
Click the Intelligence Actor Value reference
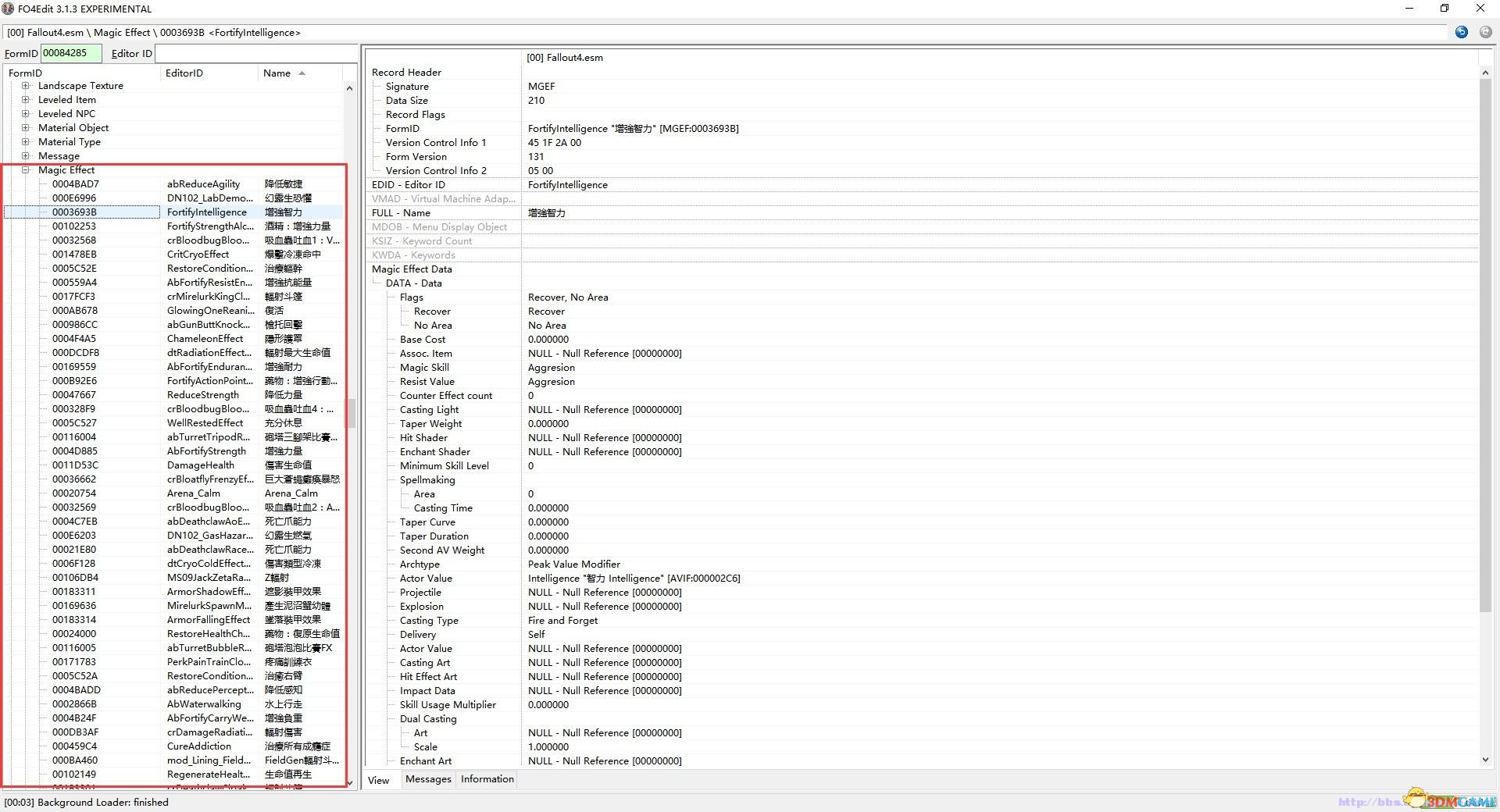(x=634, y=579)
